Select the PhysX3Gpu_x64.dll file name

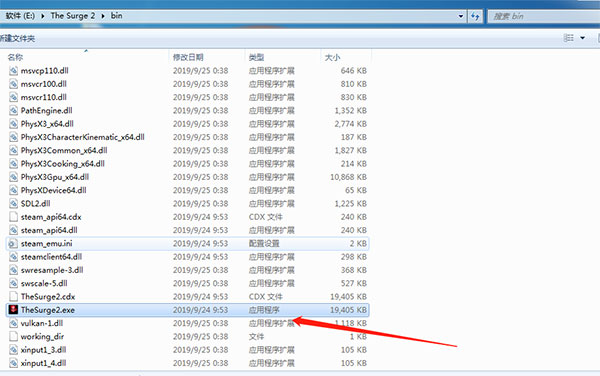pos(55,177)
